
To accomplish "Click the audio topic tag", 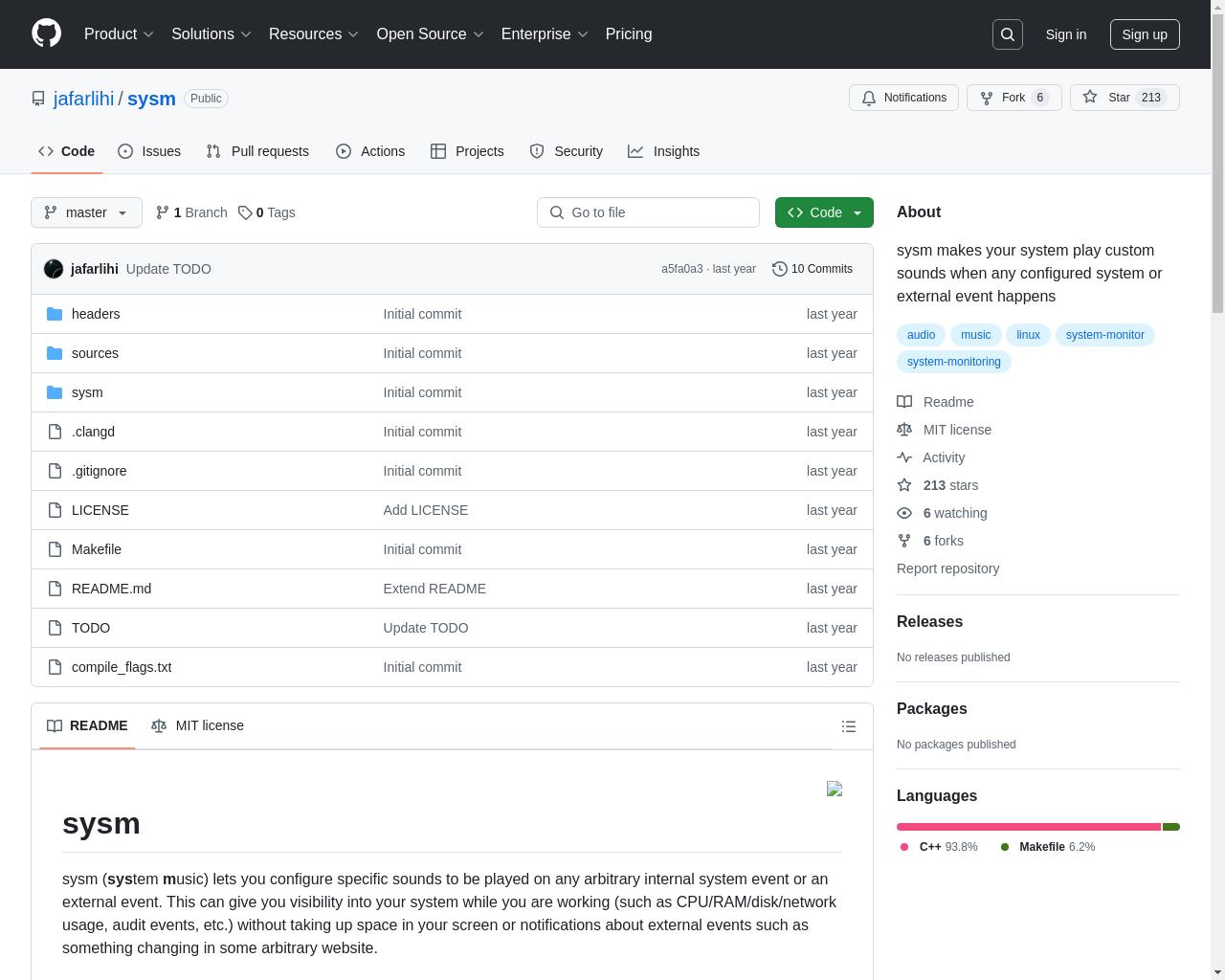I will 921,335.
